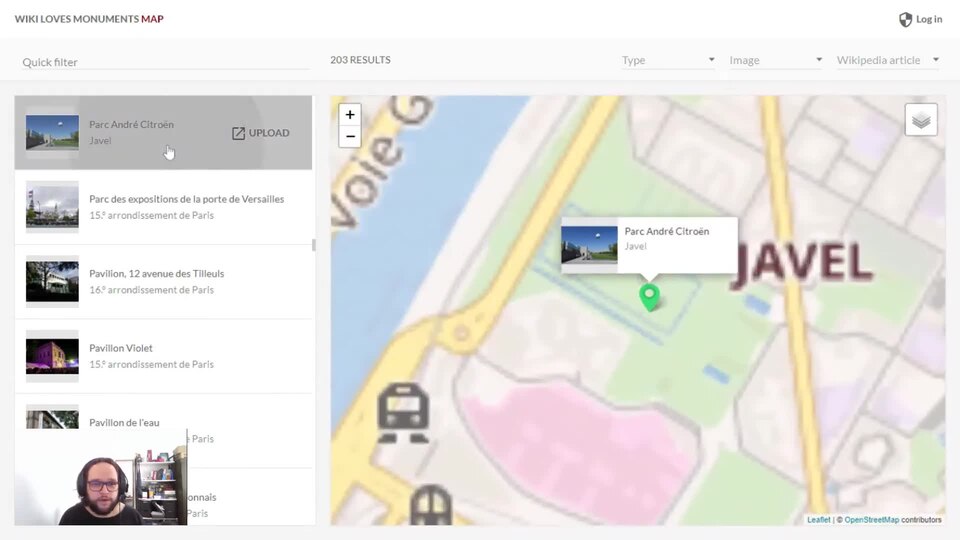This screenshot has width=960, height=540.
Task: Click the results list scrollbar handle
Action: [314, 245]
